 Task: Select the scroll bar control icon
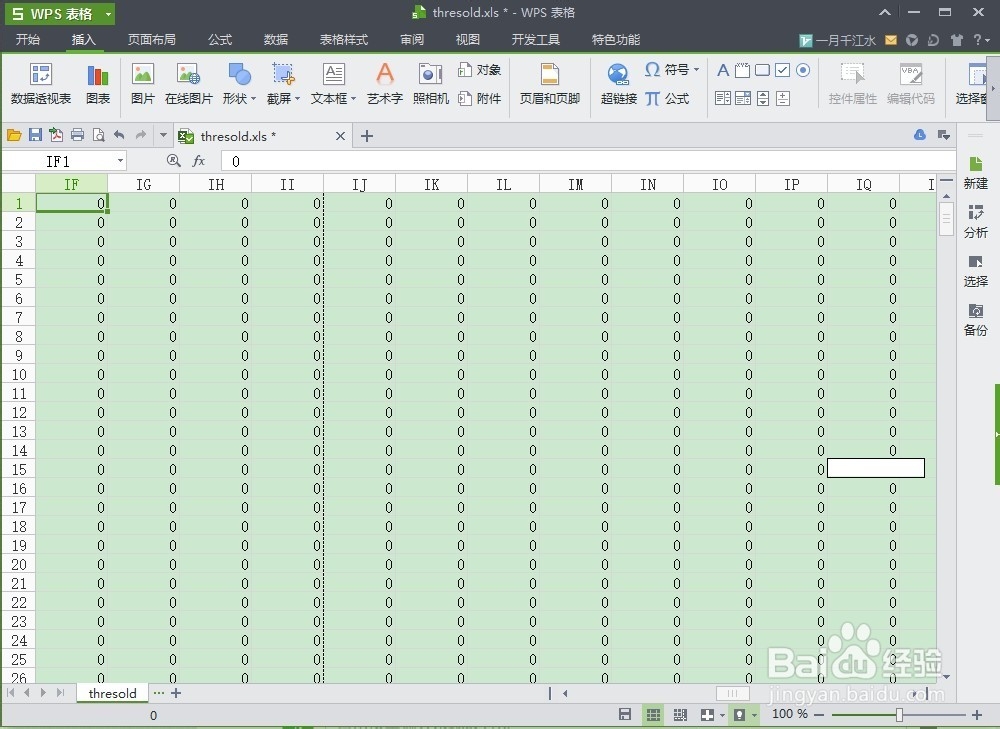(763, 98)
